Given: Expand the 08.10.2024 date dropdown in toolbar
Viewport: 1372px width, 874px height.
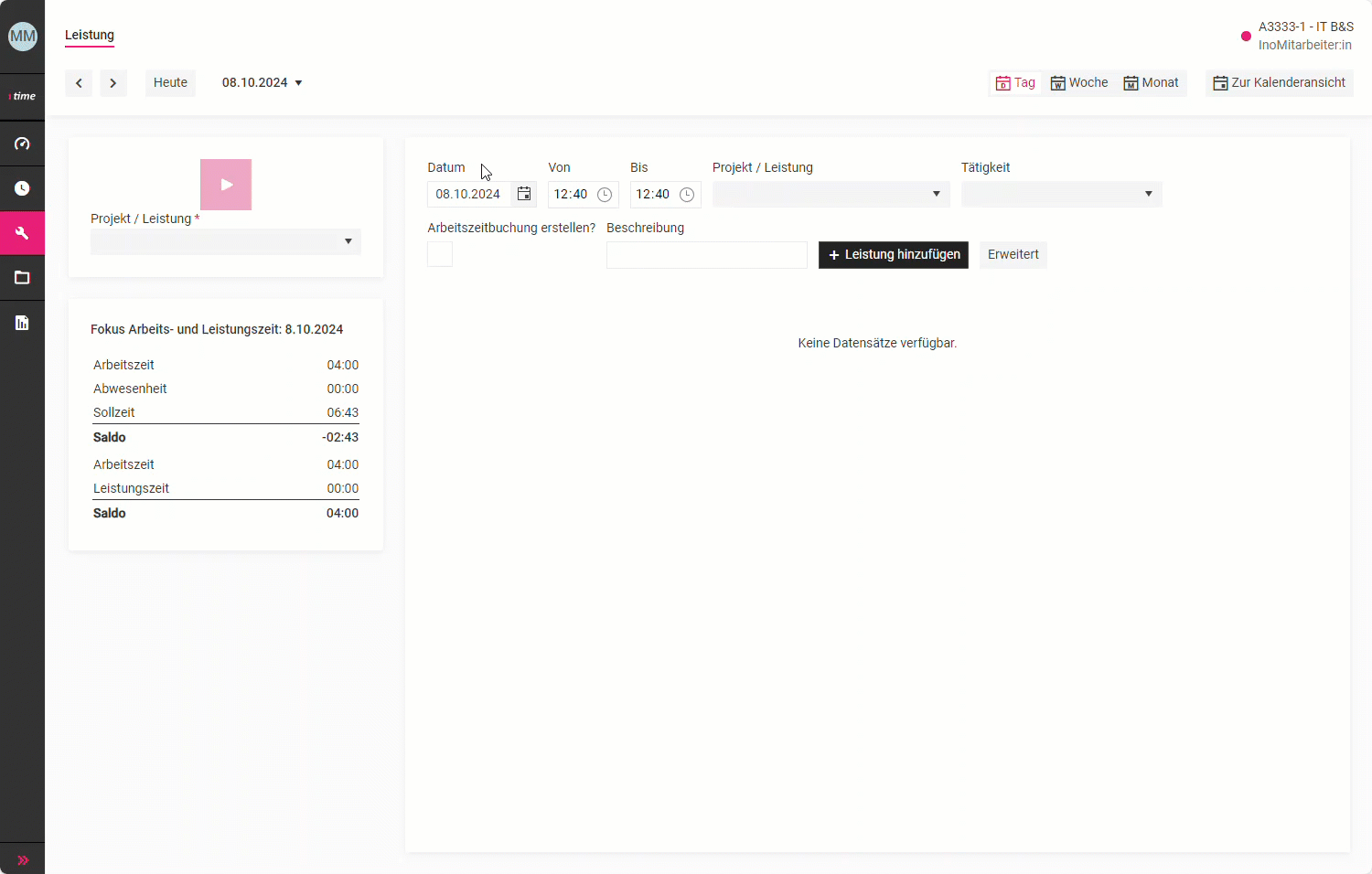Looking at the screenshot, I should [x=263, y=82].
